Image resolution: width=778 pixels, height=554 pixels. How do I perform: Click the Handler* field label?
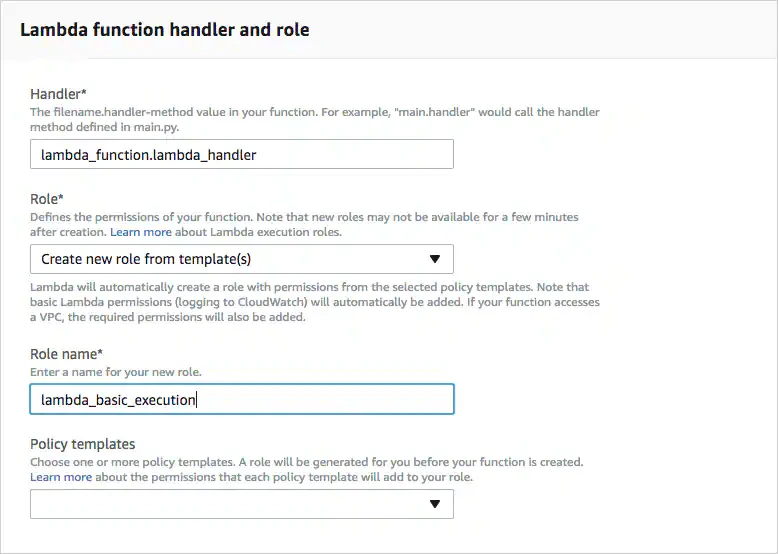pos(59,95)
